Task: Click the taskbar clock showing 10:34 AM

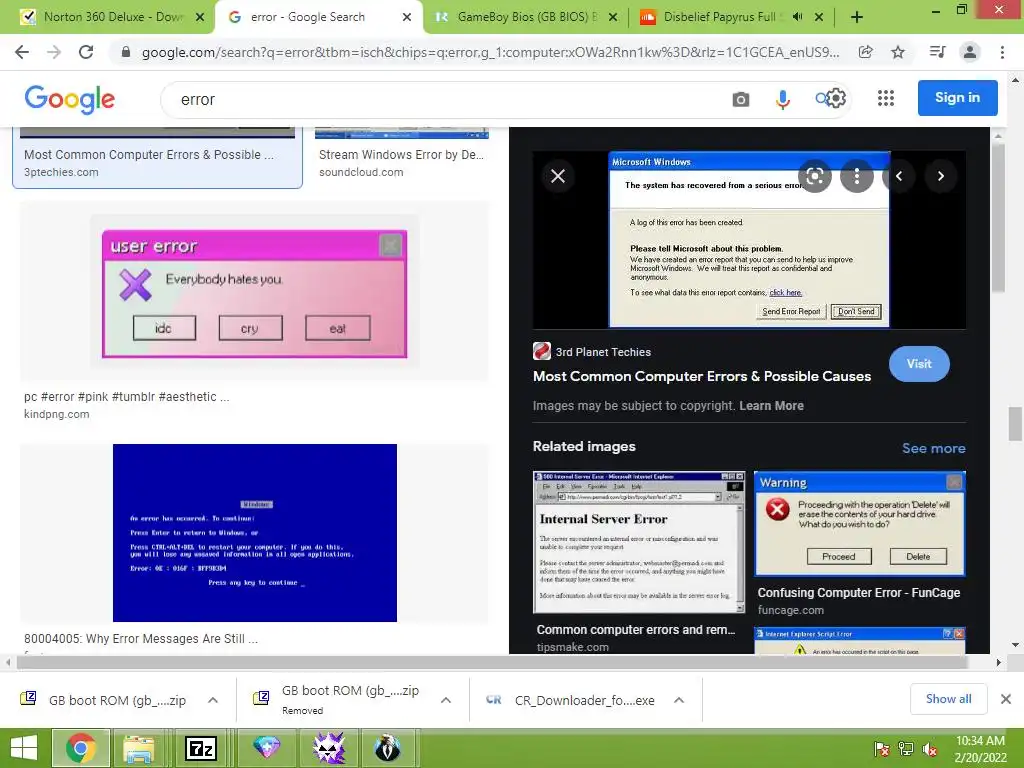Action: (x=980, y=749)
